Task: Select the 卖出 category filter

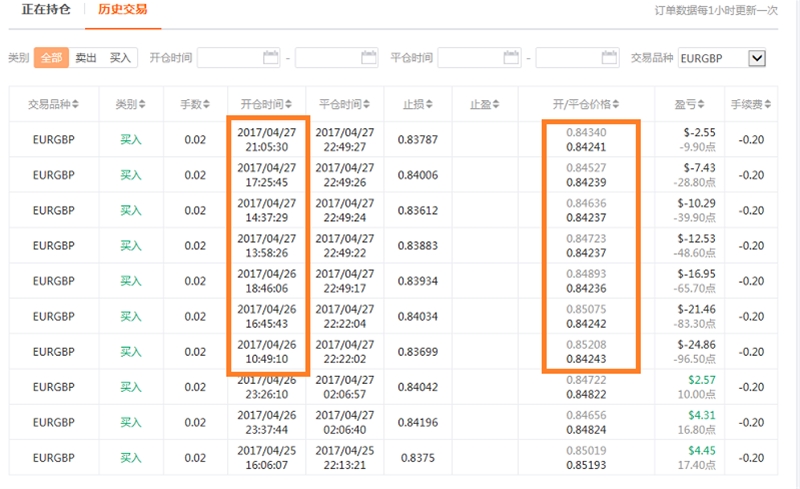Action: click(x=86, y=58)
